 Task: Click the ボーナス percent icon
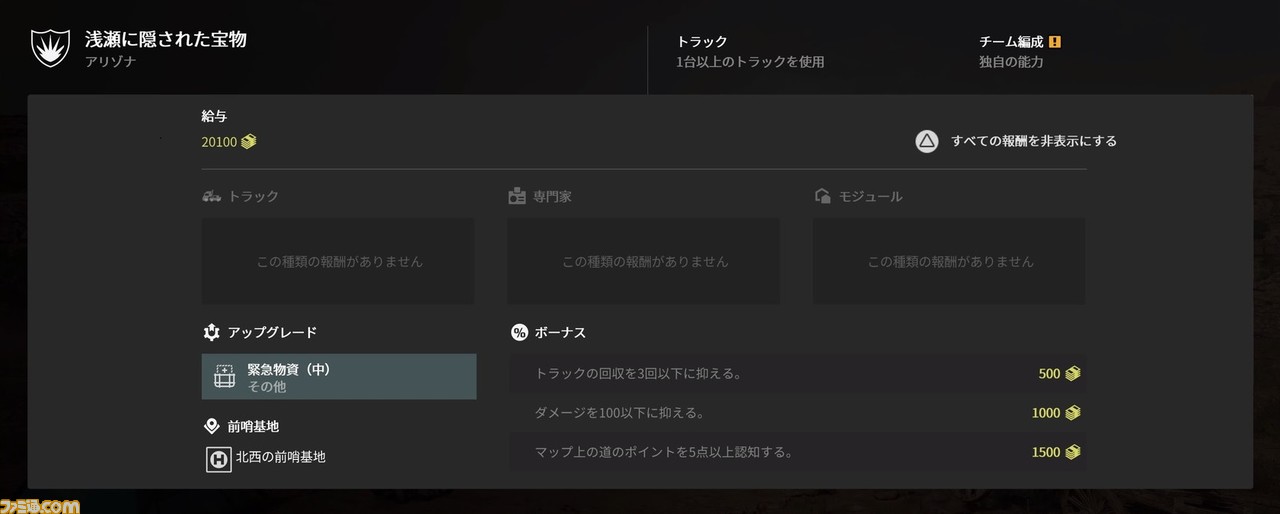519,332
